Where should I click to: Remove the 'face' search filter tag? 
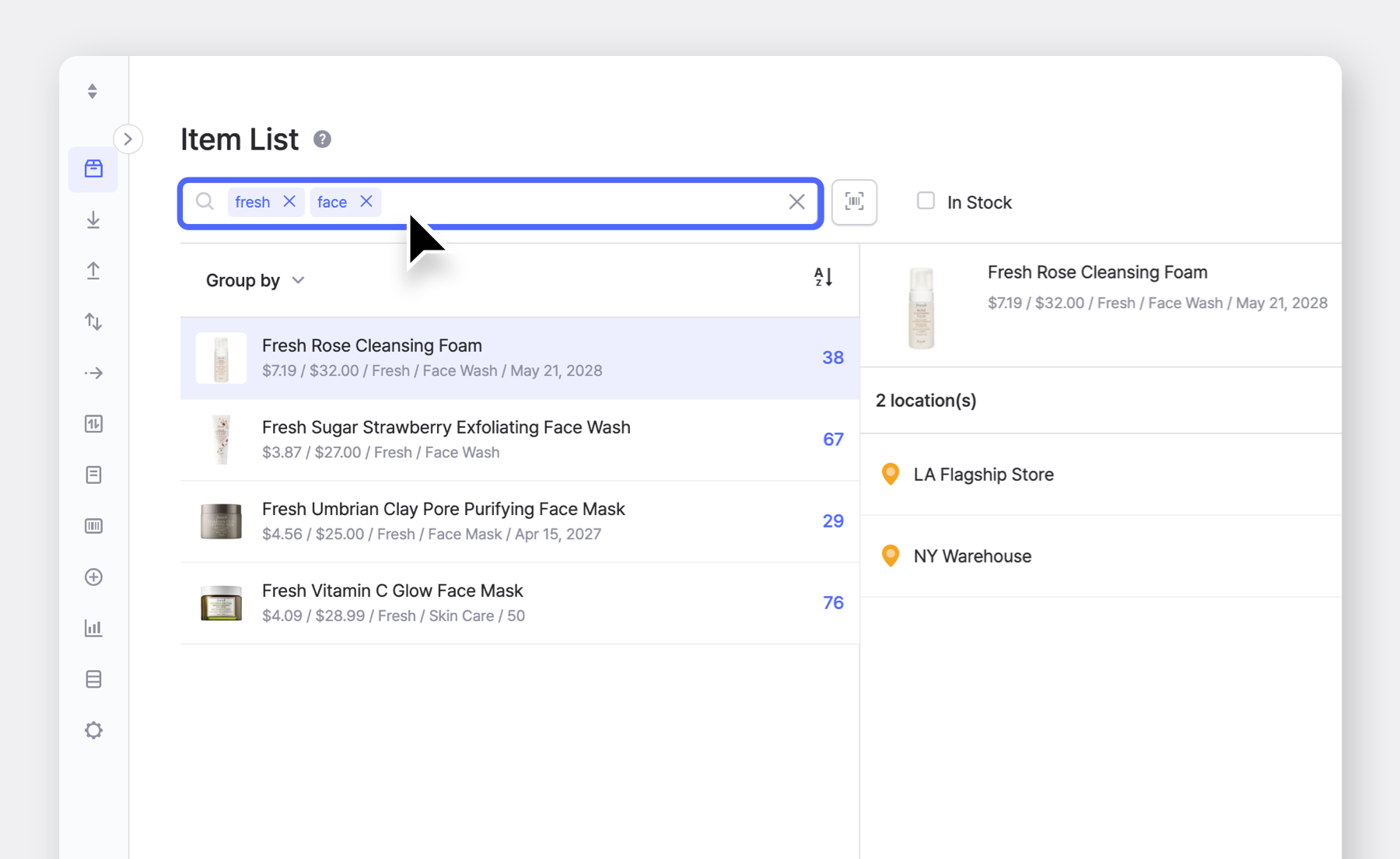point(366,202)
